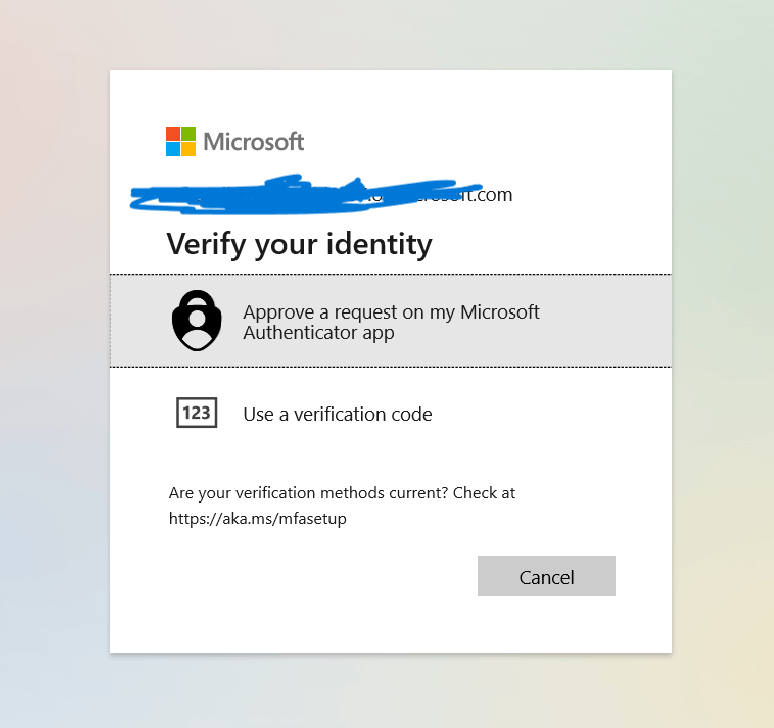This screenshot has height=728, width=774.
Task: Click the Microsoft Authenticator lock icon
Action: click(196, 320)
